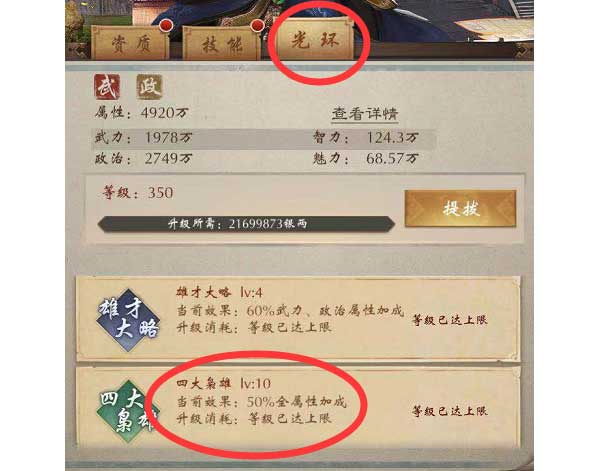Click the 雄才大略 lv:4 title text

[x=220, y=292]
